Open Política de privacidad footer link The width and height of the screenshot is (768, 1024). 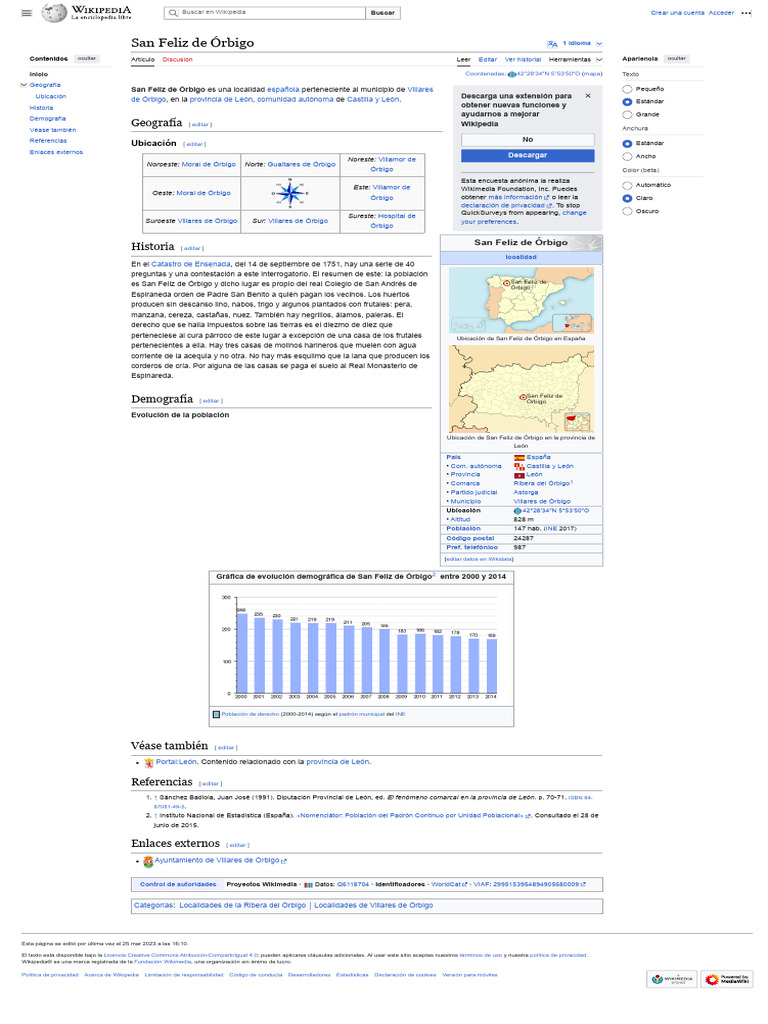pyautogui.click(x=50, y=975)
